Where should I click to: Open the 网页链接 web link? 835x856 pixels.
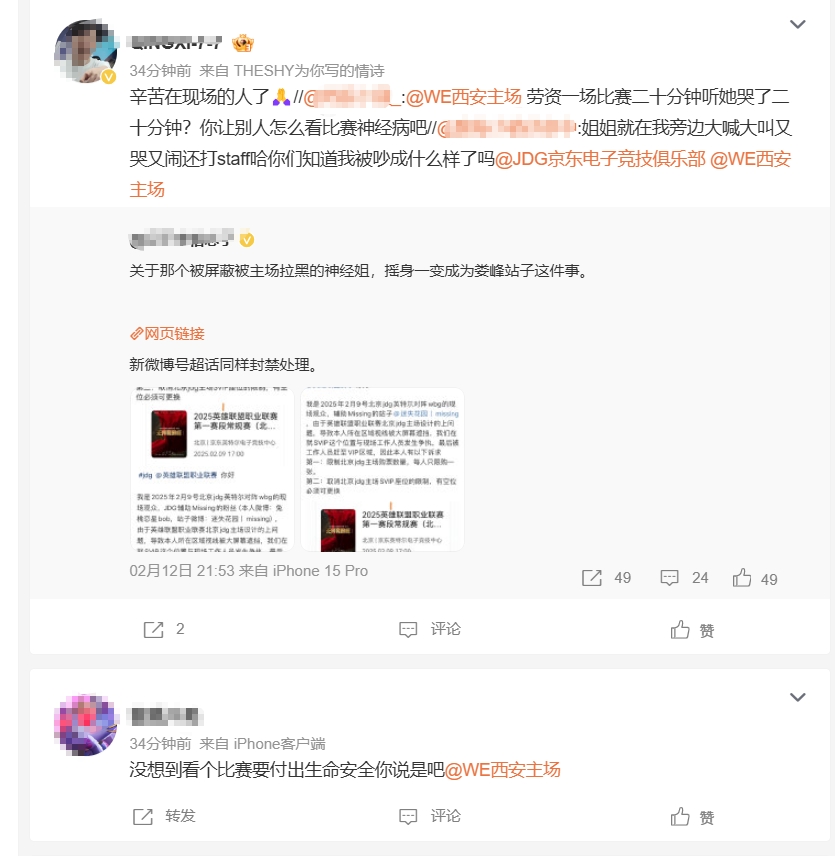167,334
